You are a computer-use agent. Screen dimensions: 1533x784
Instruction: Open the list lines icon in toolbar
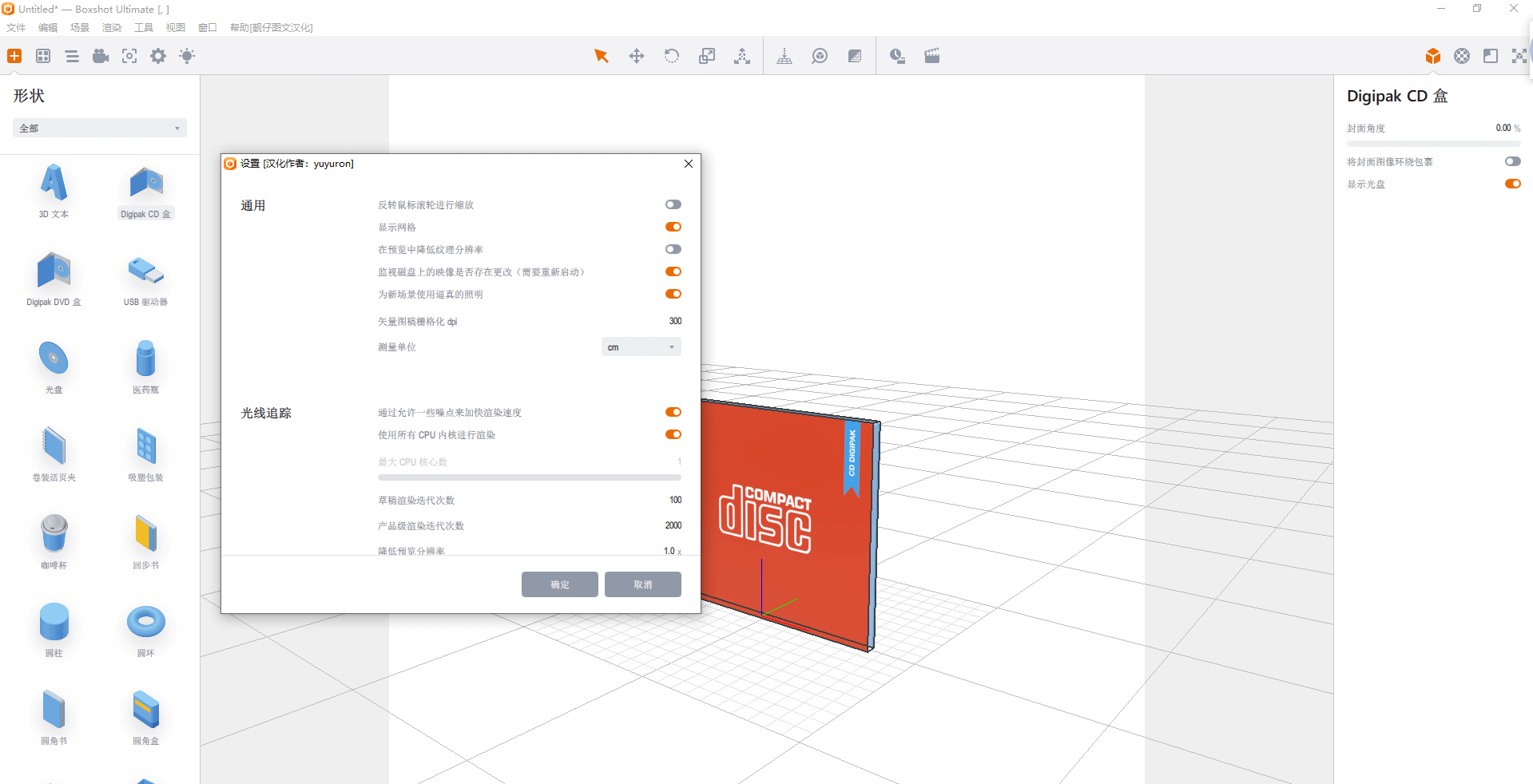(72, 56)
